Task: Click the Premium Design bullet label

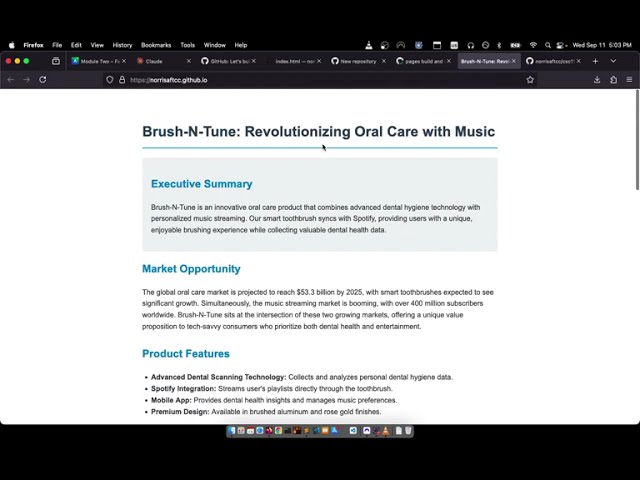Action: tap(180, 411)
